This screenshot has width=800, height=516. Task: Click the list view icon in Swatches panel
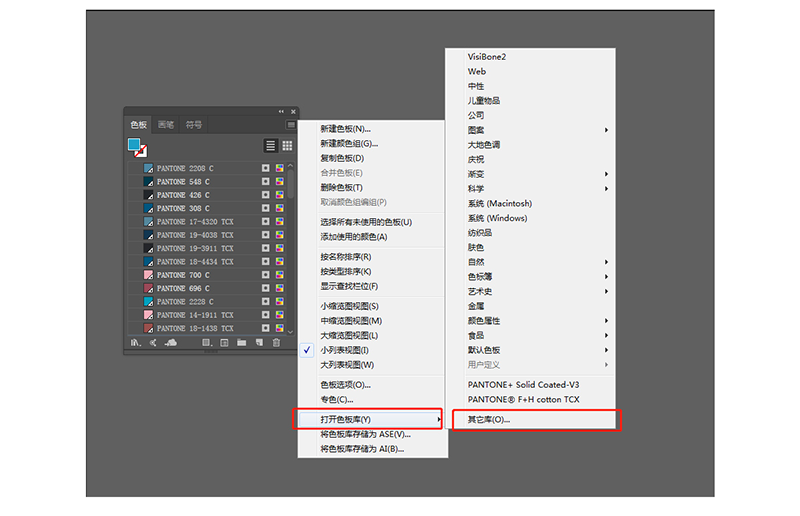(270, 146)
